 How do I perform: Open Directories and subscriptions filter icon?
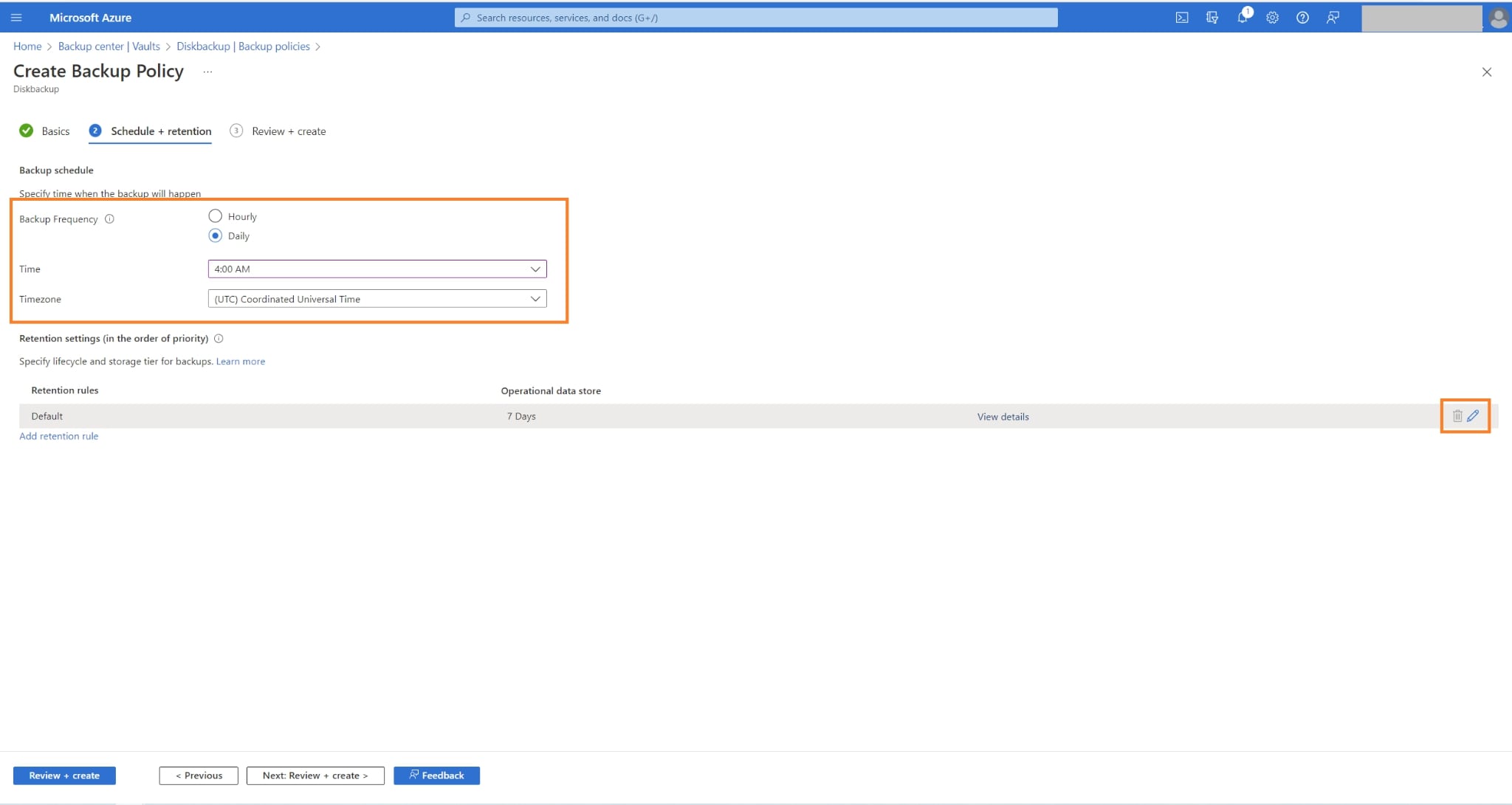click(1212, 18)
